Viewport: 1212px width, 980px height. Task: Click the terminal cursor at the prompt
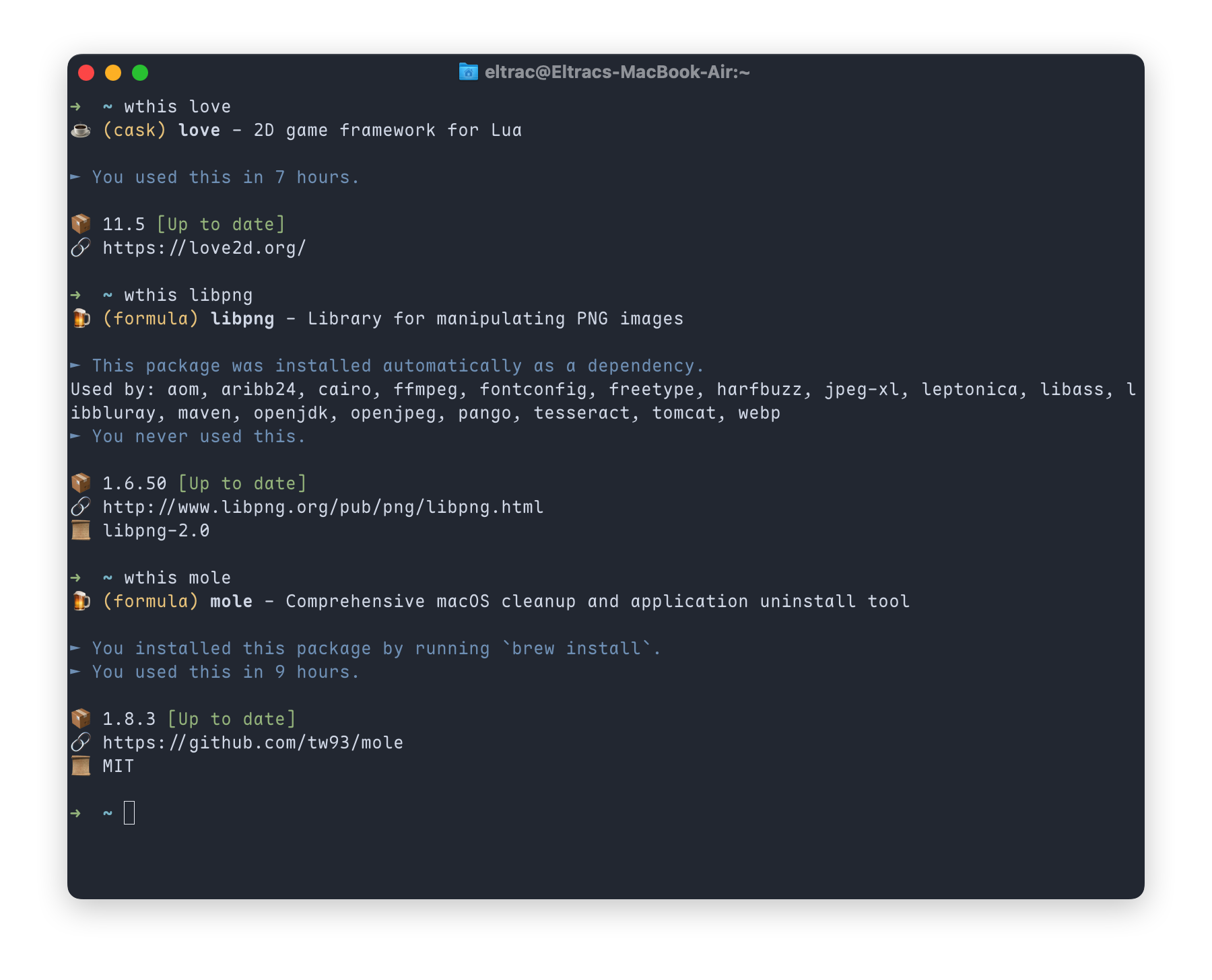[x=129, y=813]
